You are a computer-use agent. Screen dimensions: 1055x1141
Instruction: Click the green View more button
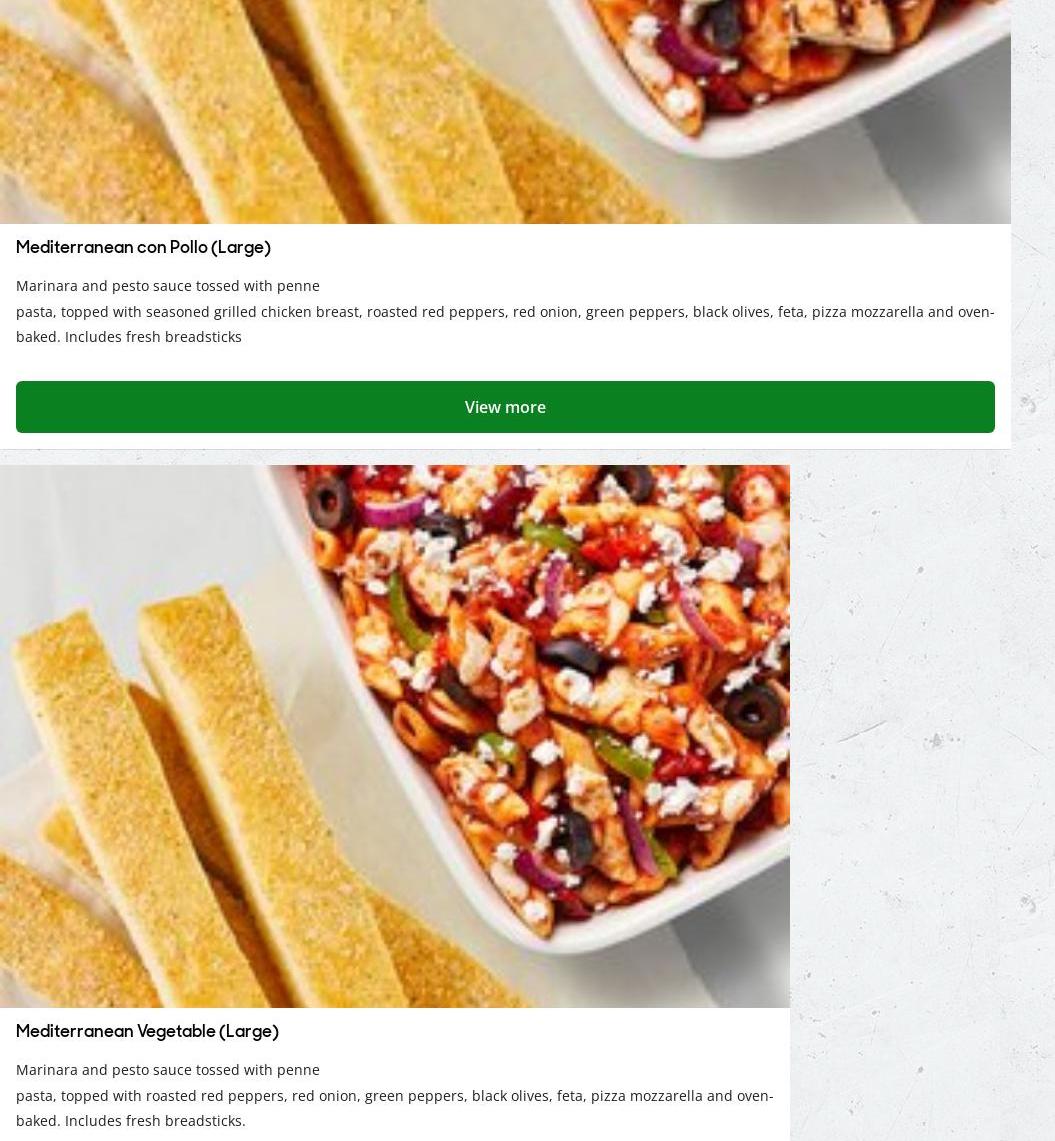pos(505,407)
